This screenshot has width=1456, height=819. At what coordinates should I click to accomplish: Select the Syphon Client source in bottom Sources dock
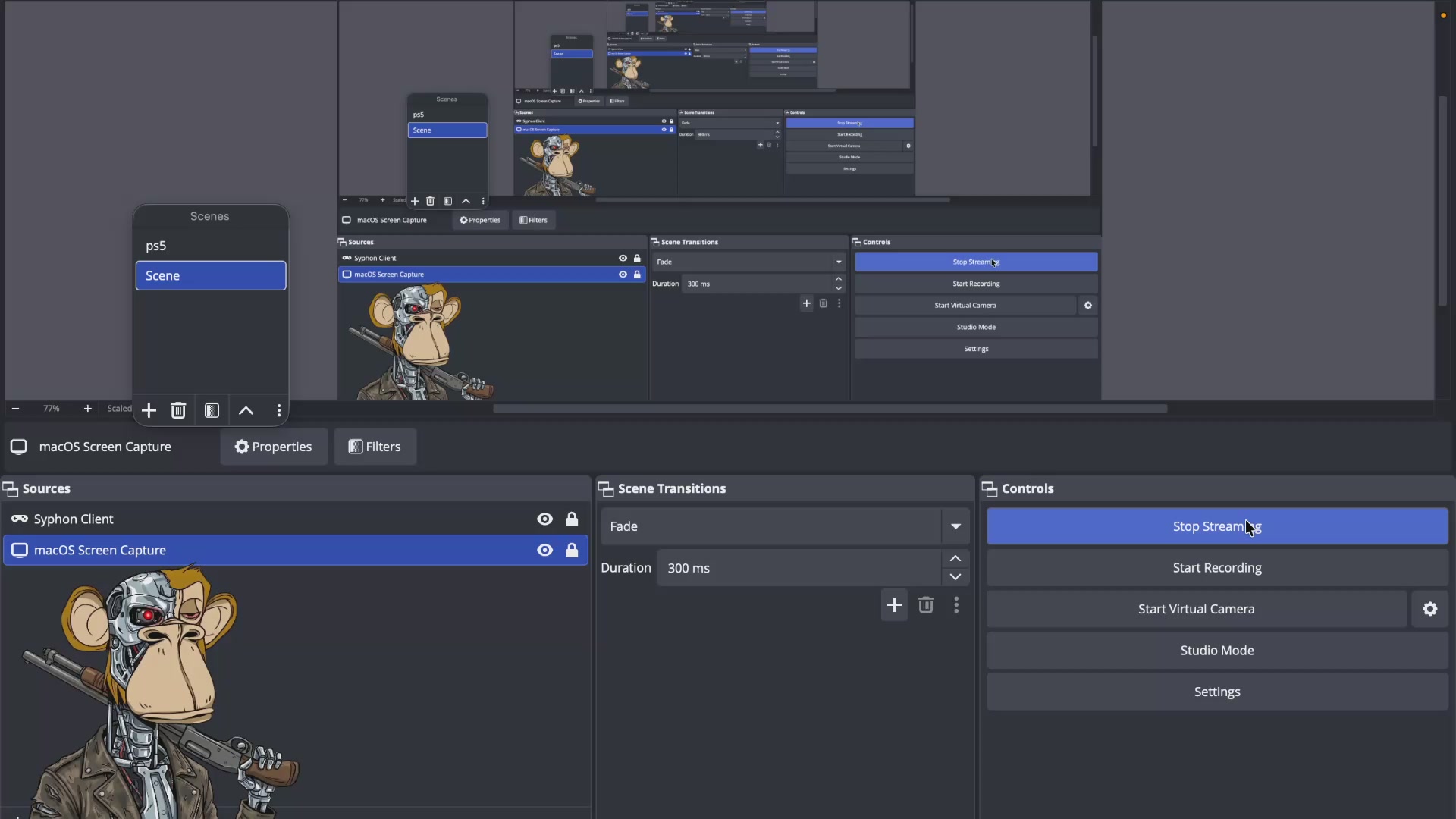tap(296, 519)
